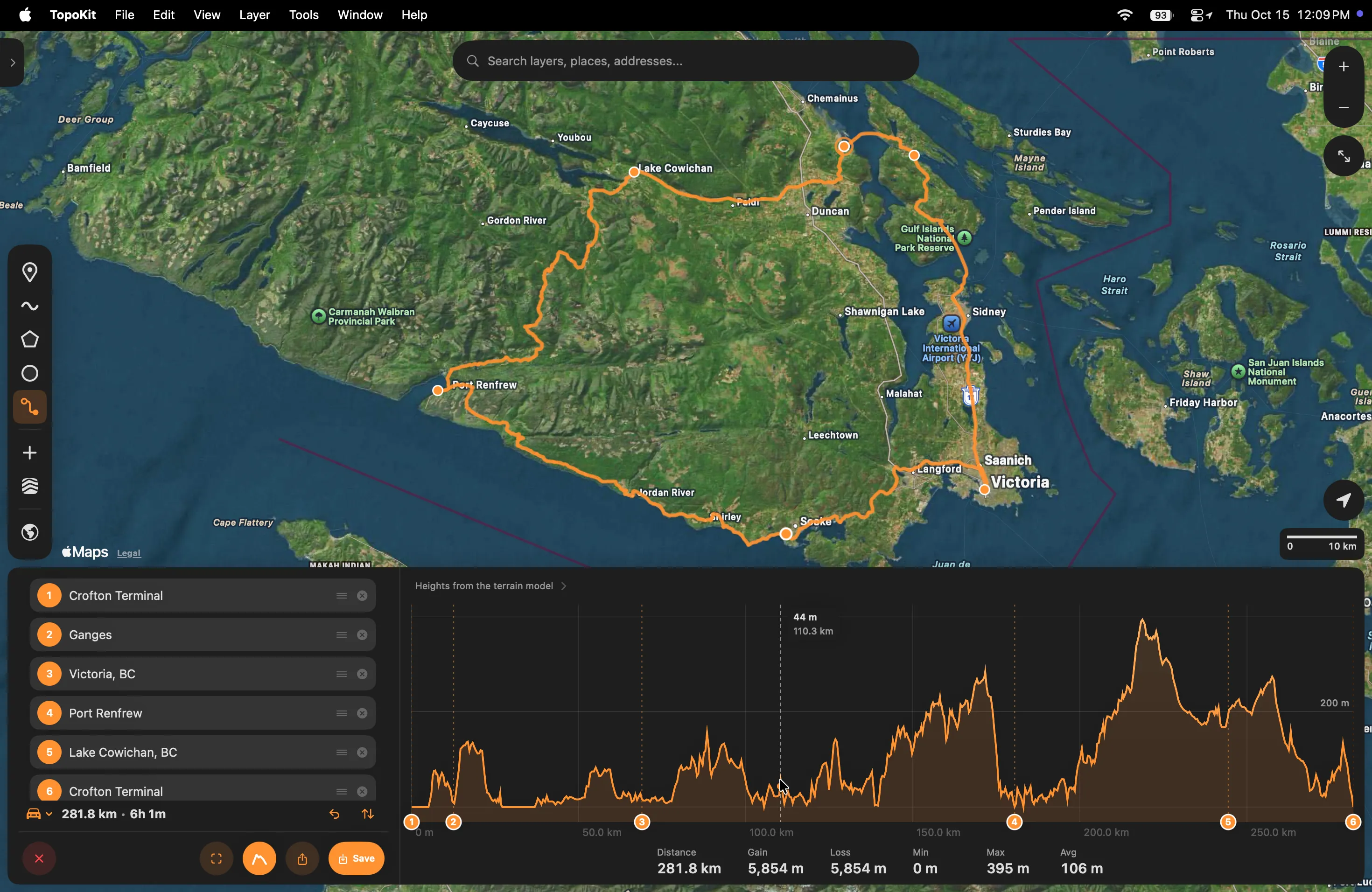Undo the last route change
The width and height of the screenshot is (1372, 892).
coord(334,814)
